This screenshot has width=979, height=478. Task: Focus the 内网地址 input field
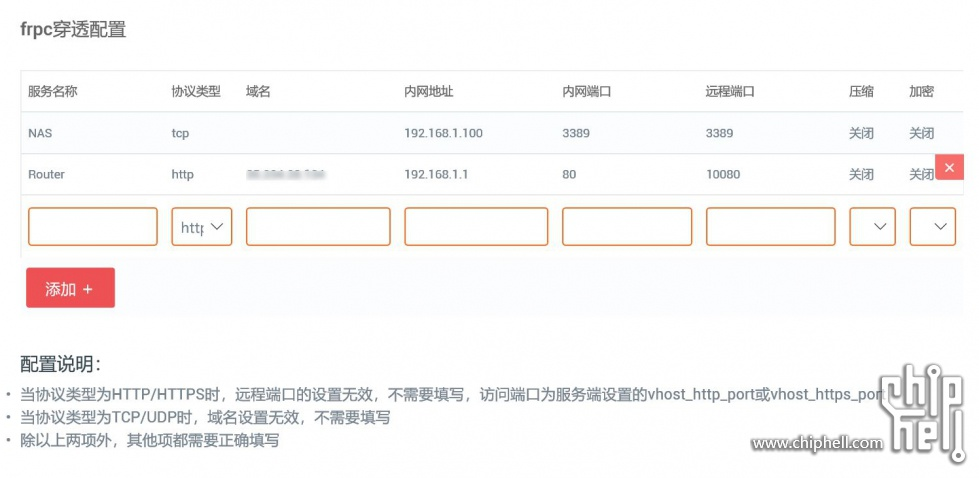pos(476,227)
